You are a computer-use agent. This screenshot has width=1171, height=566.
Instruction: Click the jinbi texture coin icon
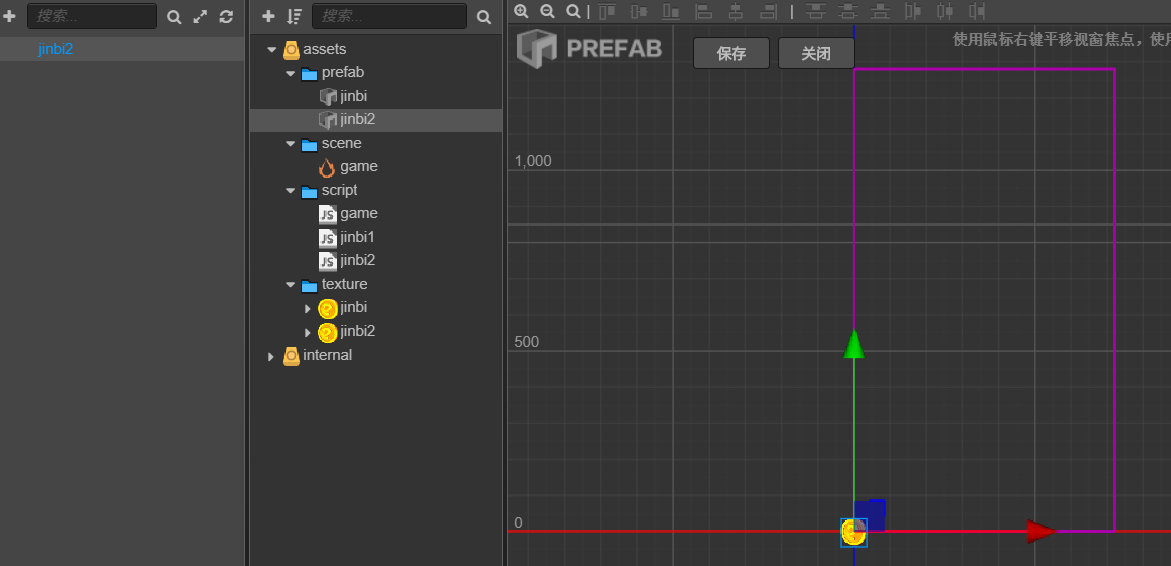[328, 308]
